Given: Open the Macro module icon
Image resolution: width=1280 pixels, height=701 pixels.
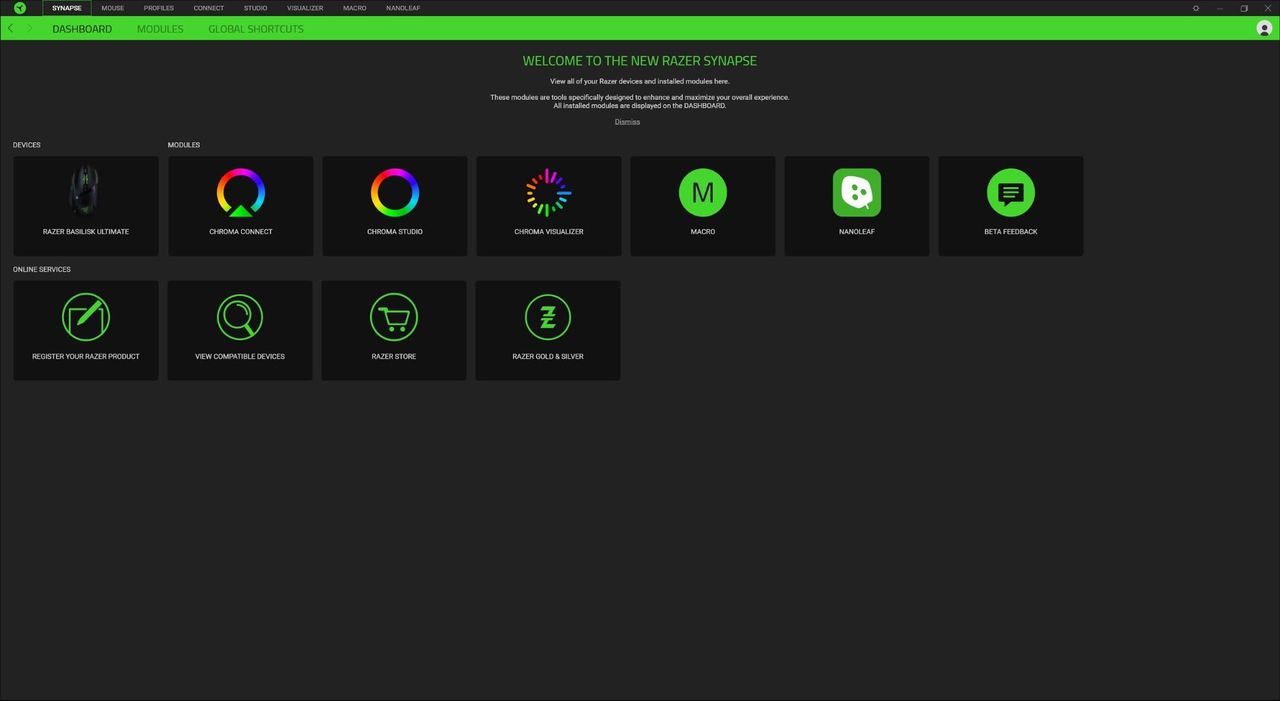Looking at the screenshot, I should click(703, 193).
